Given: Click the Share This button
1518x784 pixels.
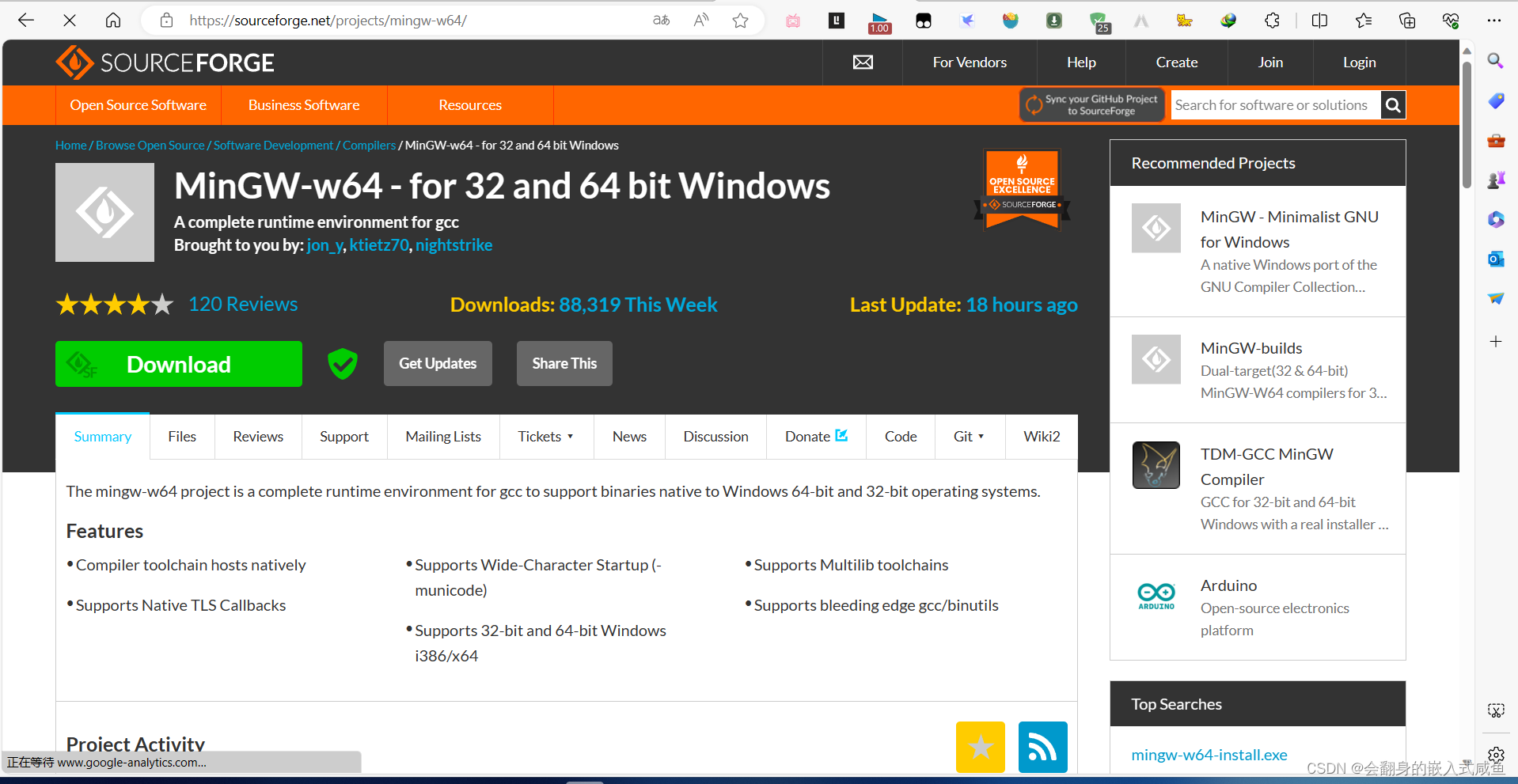Looking at the screenshot, I should [x=564, y=364].
